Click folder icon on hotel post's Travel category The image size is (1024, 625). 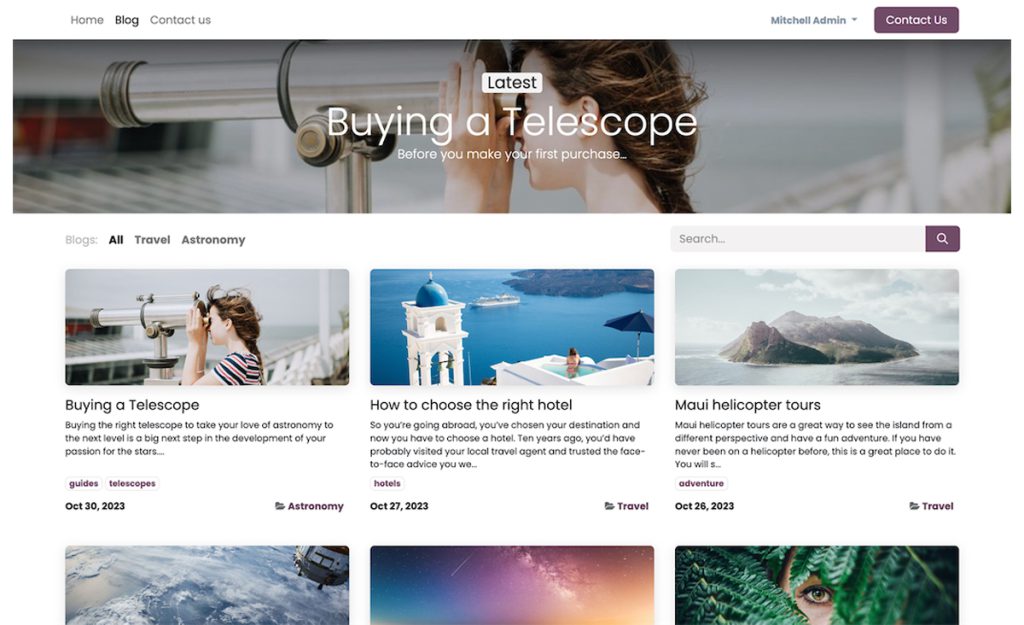click(x=609, y=506)
